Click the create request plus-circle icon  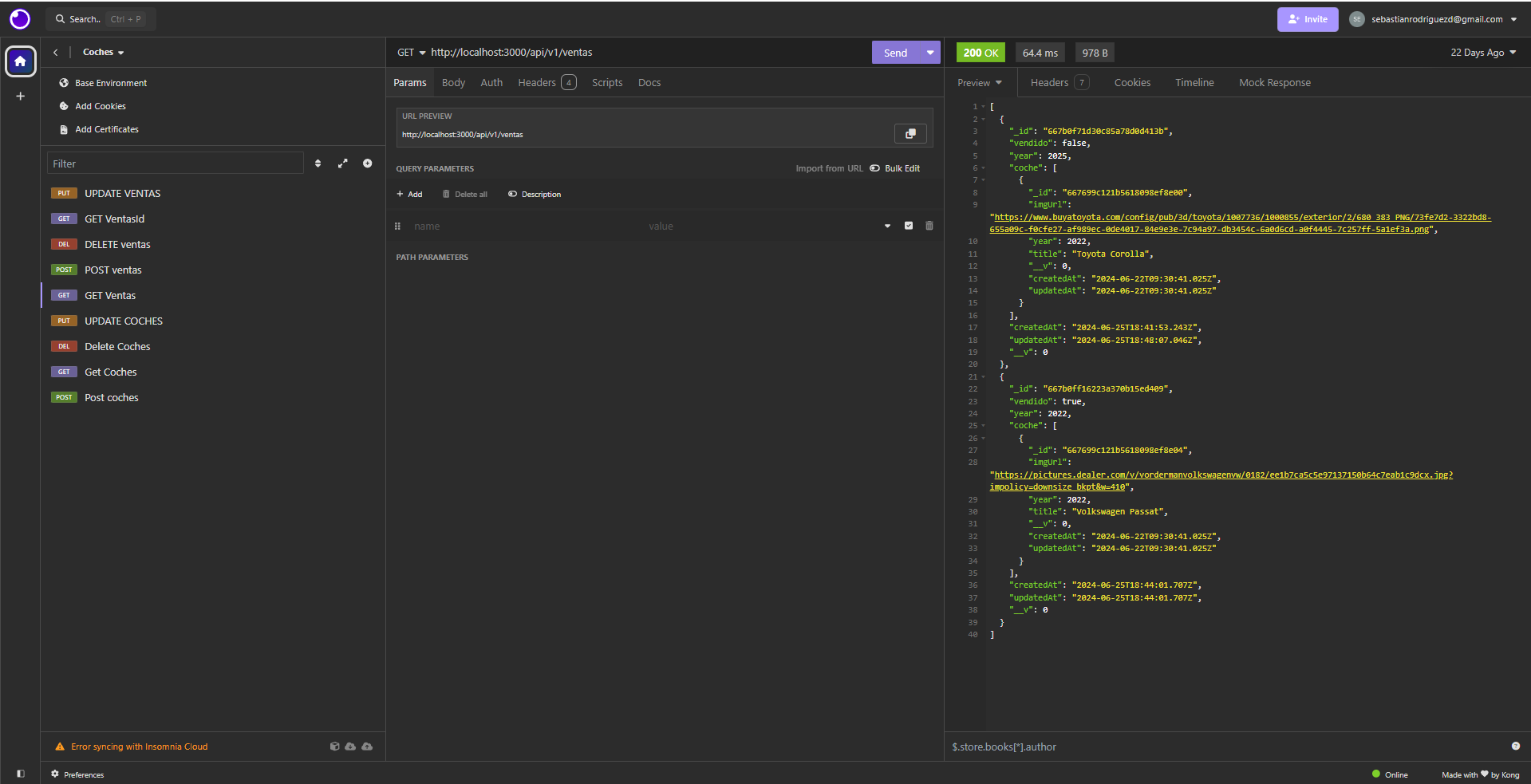368,163
